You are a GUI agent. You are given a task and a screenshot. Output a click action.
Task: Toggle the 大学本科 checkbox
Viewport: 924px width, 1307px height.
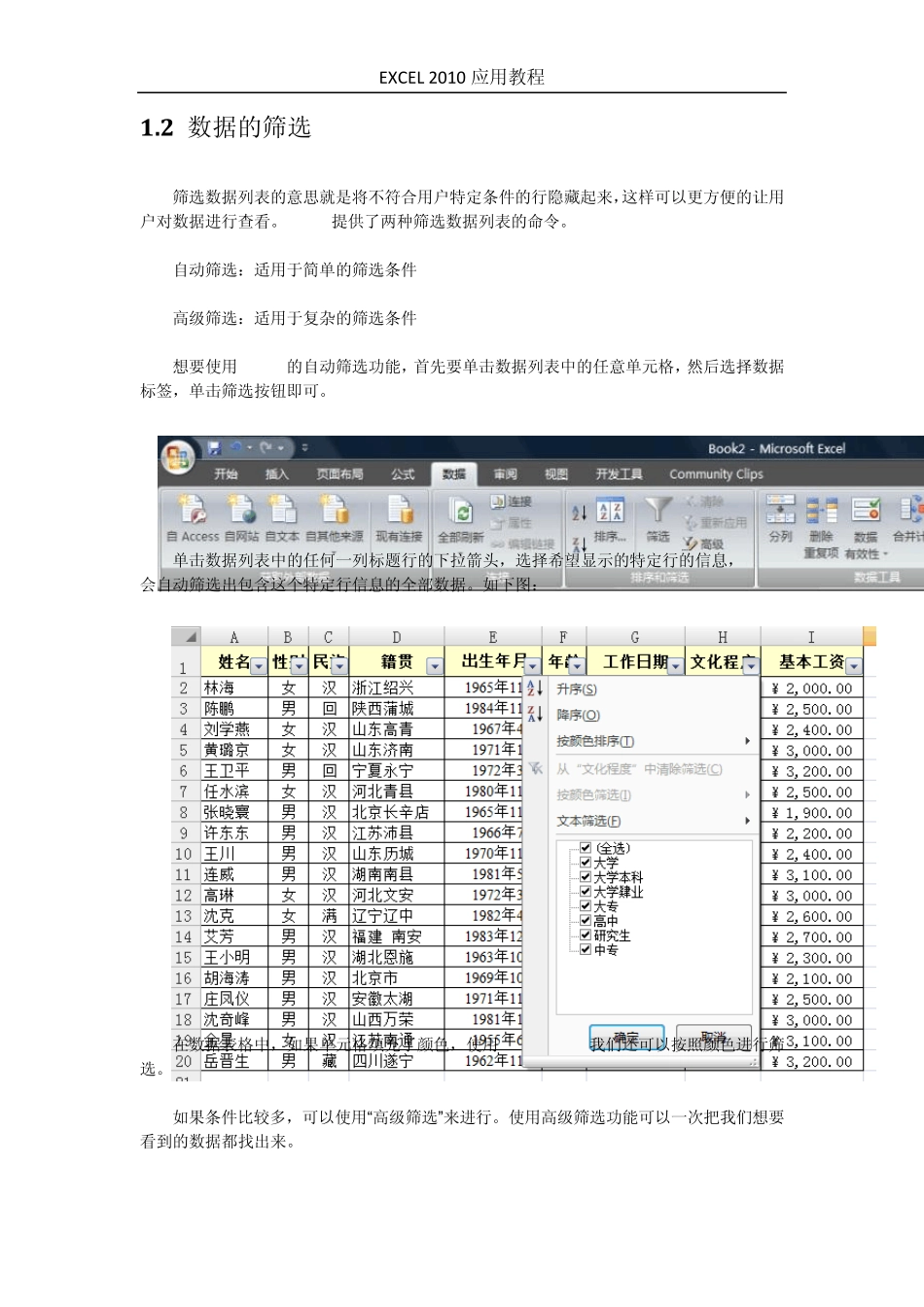[x=586, y=877]
